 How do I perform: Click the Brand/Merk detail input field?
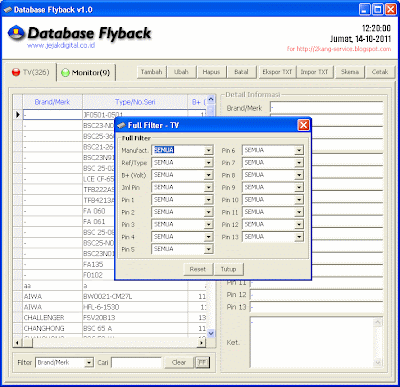tap(327, 108)
